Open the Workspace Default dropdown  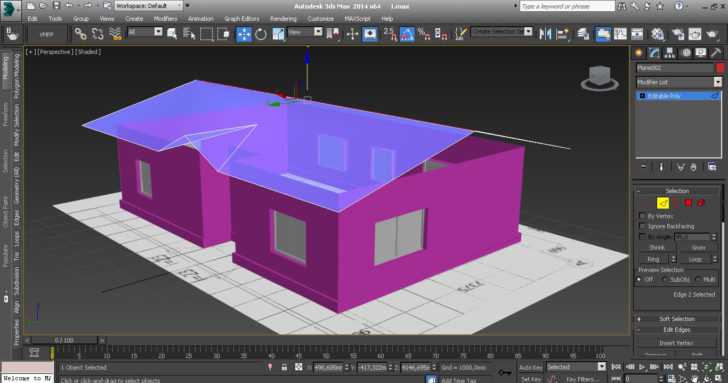(149, 6)
